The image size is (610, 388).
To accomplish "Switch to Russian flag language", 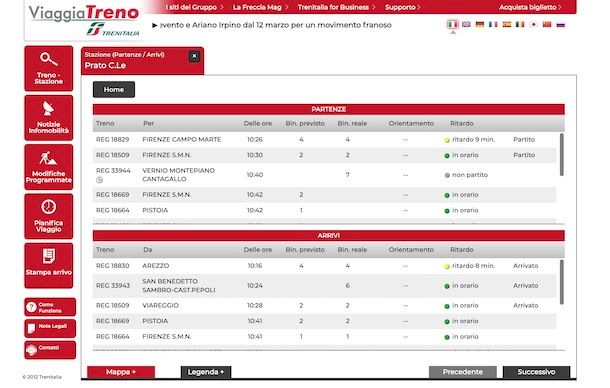I will point(560,24).
